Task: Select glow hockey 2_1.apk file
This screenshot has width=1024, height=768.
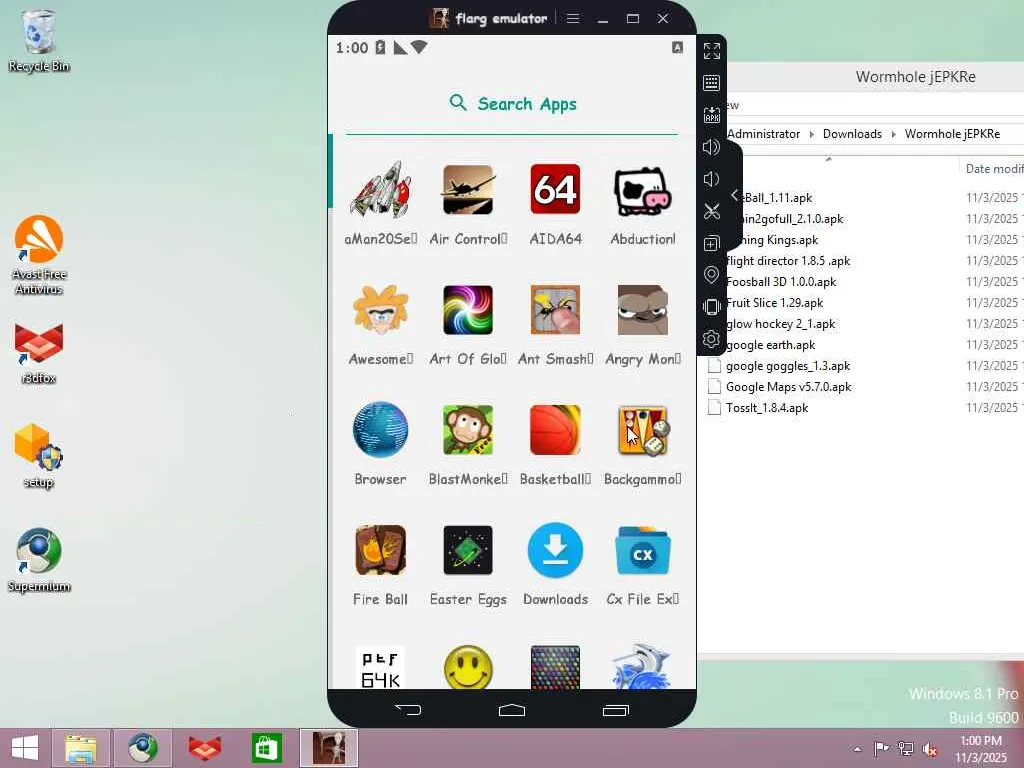Action: tap(780, 324)
